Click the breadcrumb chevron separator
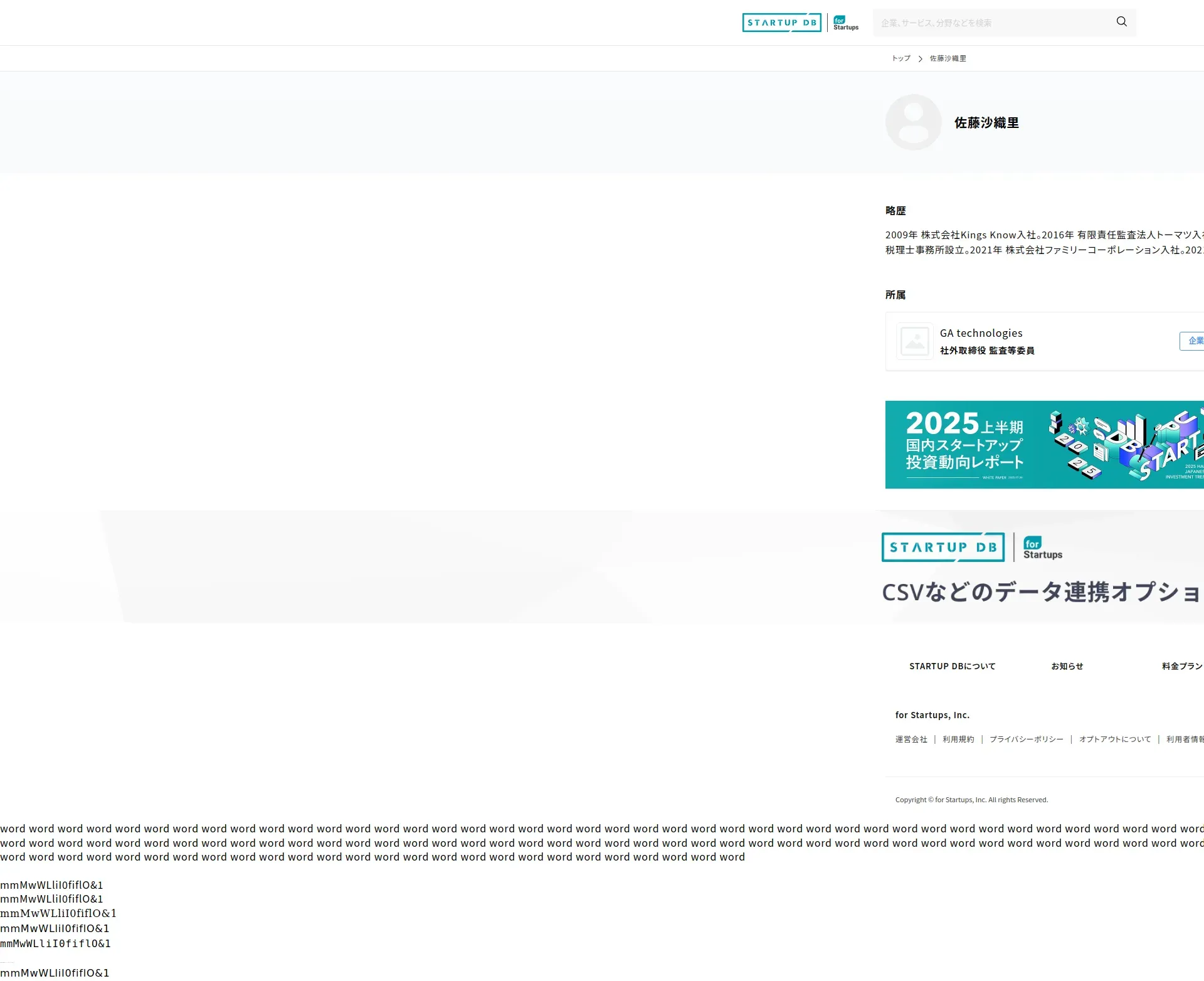Viewport: 1204px width, 981px height. 920,59
